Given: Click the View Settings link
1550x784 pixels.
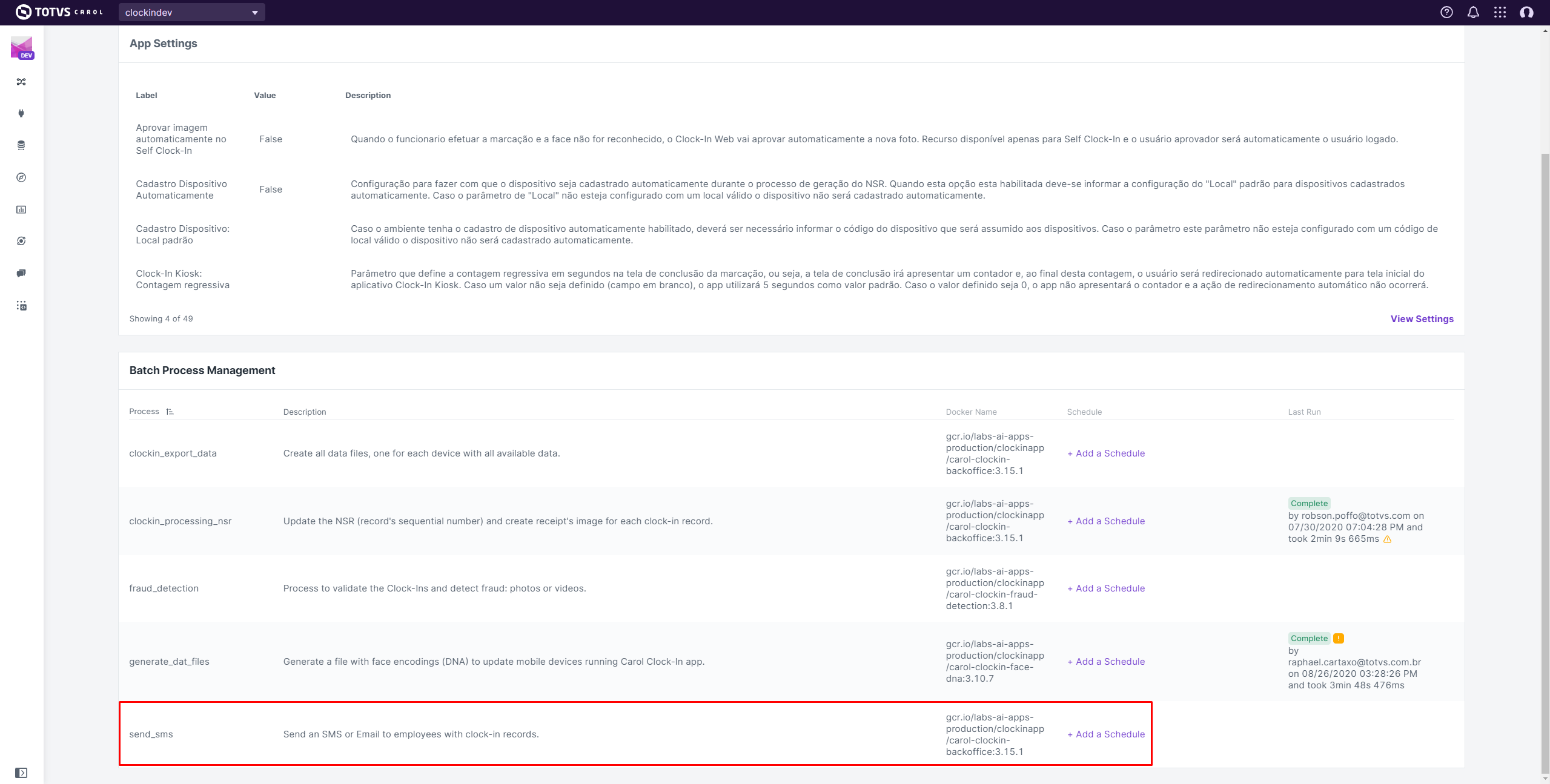Looking at the screenshot, I should point(1422,319).
